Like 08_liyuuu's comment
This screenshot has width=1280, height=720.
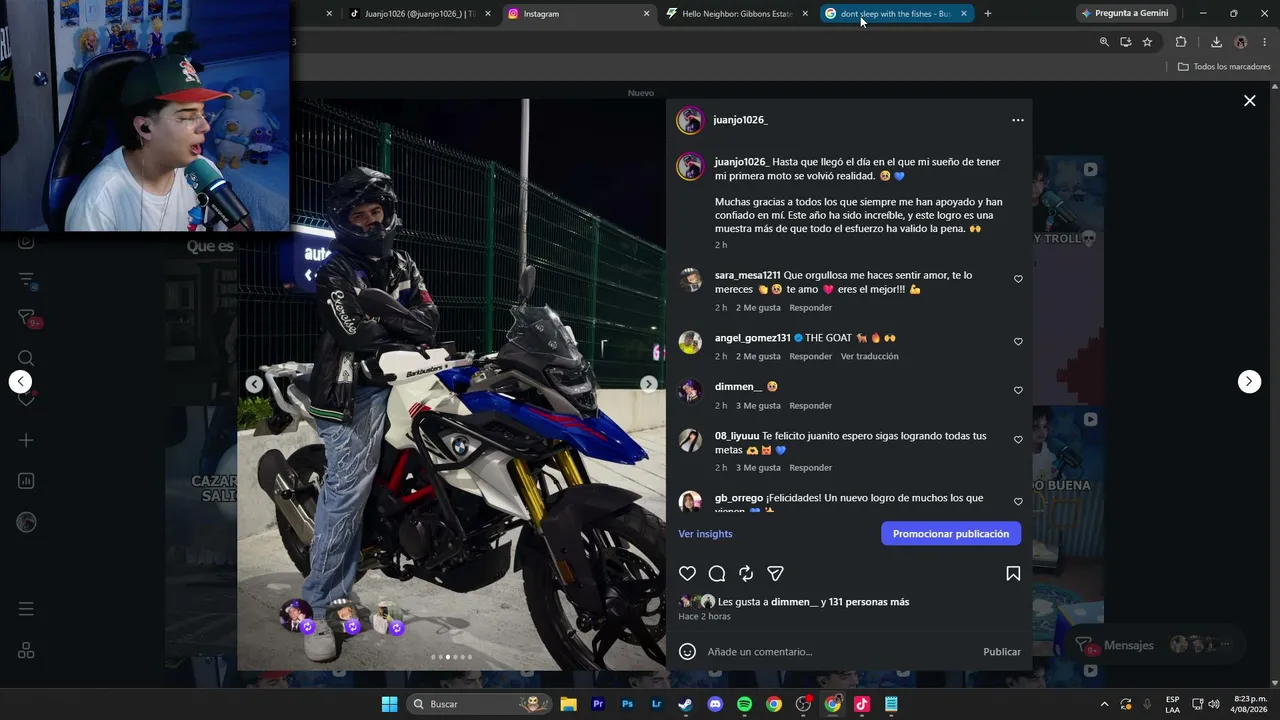(x=1018, y=439)
